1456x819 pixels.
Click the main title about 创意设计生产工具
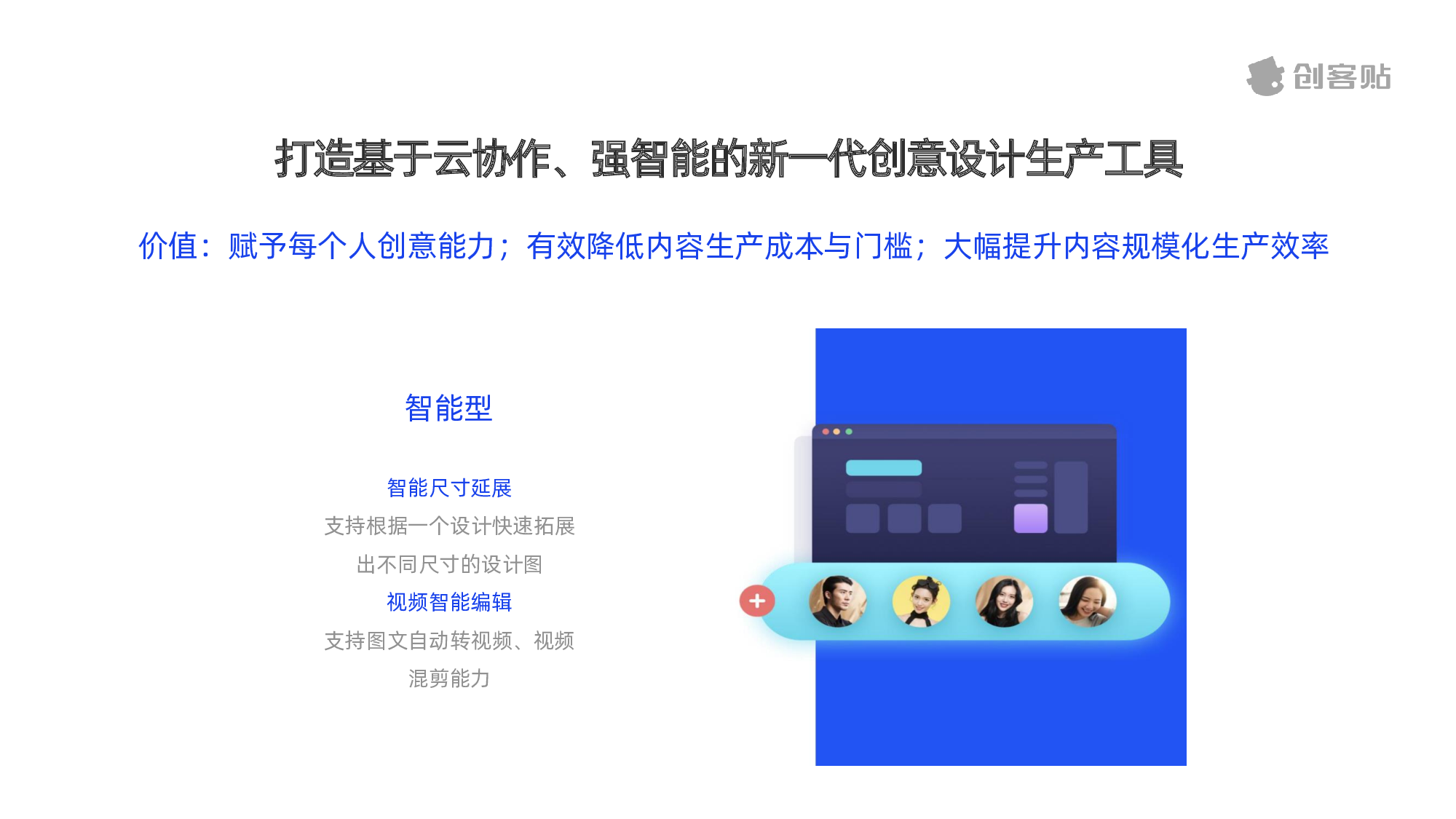click(729, 158)
